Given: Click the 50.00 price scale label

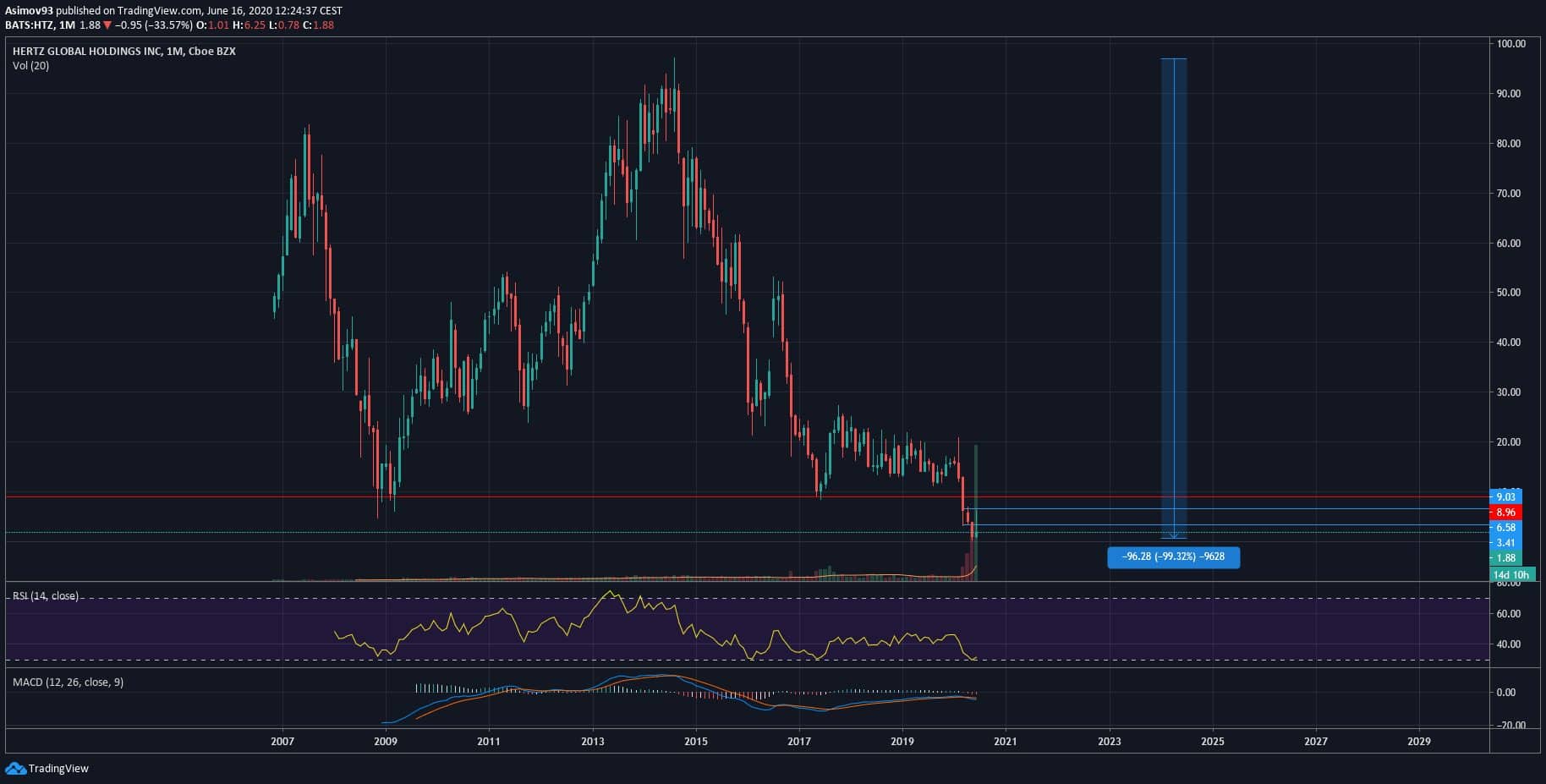Looking at the screenshot, I should 1509,293.
